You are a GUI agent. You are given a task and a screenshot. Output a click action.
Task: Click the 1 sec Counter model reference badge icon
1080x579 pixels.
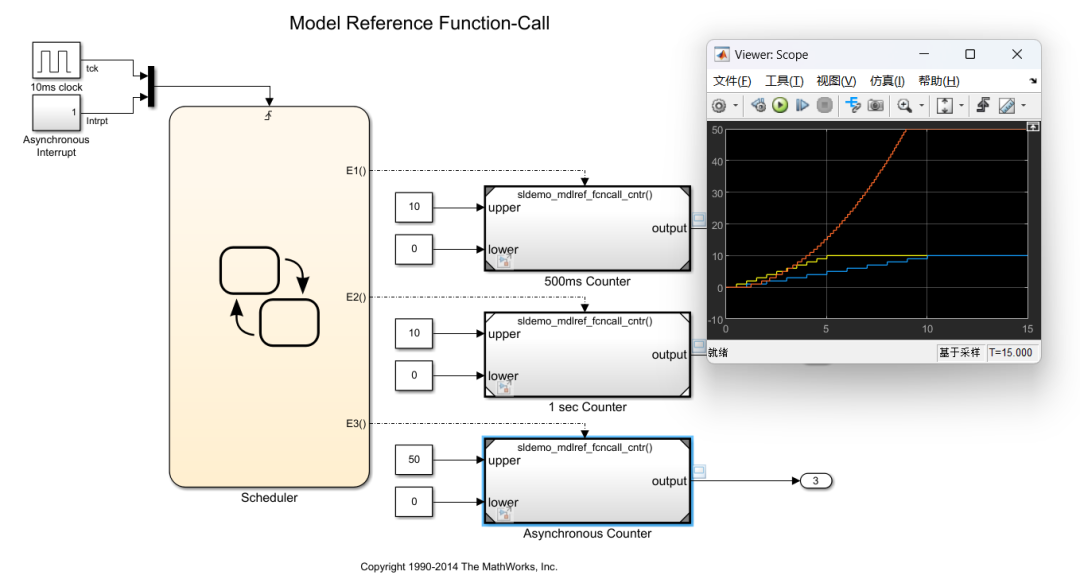[x=505, y=388]
